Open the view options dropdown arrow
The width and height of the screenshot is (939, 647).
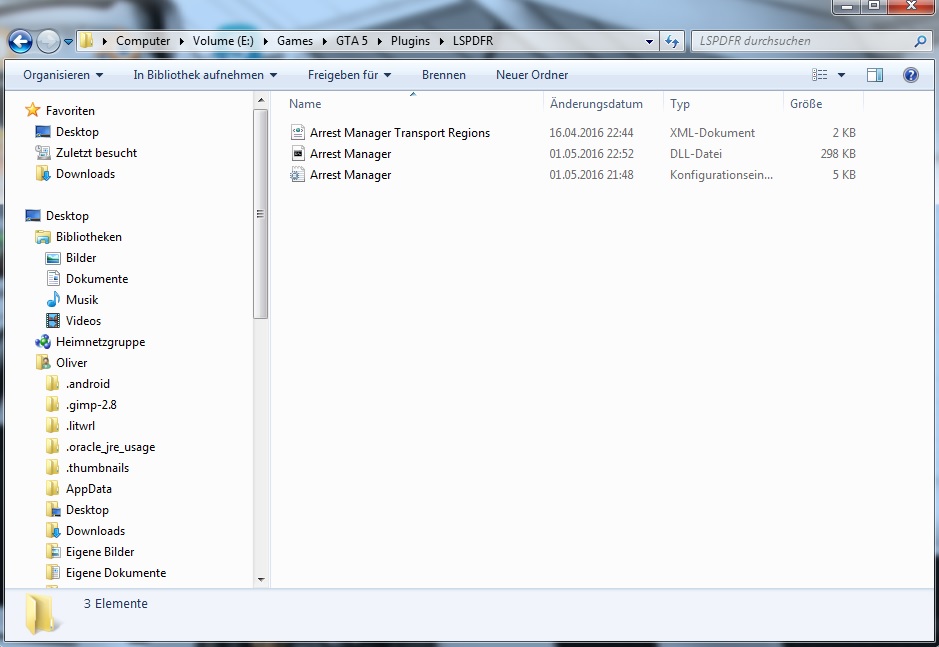pyautogui.click(x=841, y=75)
